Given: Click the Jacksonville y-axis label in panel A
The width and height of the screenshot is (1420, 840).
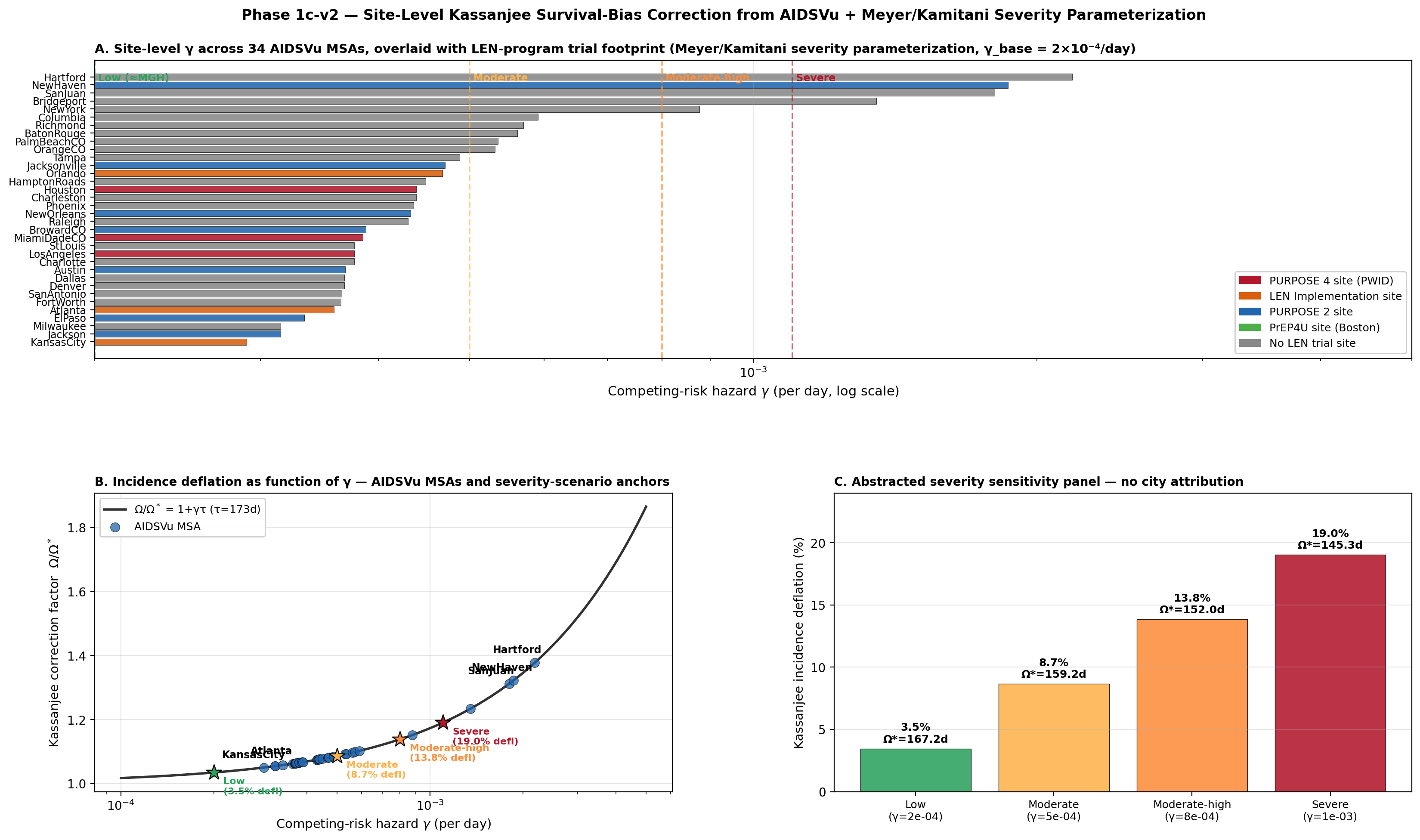Looking at the screenshot, I should tap(57, 166).
